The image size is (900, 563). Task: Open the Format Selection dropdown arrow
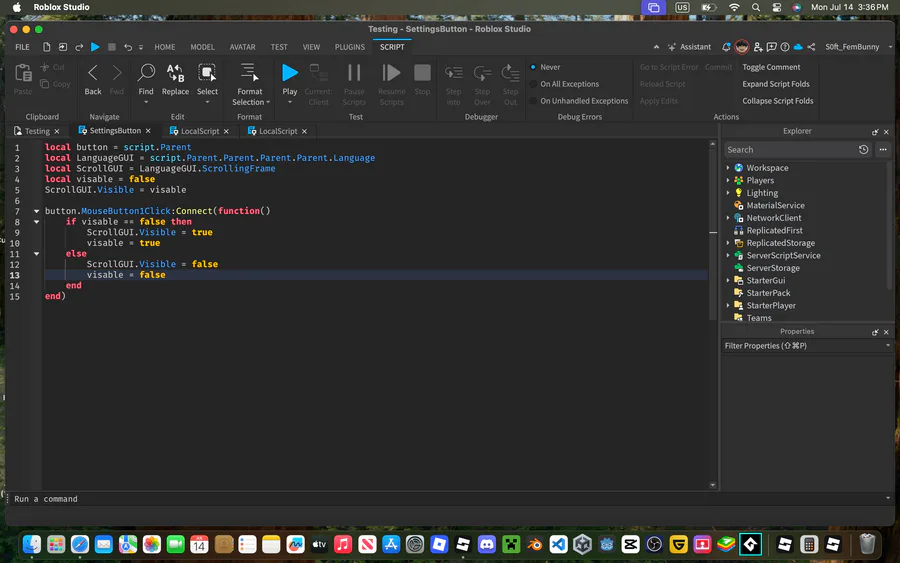tap(268, 102)
